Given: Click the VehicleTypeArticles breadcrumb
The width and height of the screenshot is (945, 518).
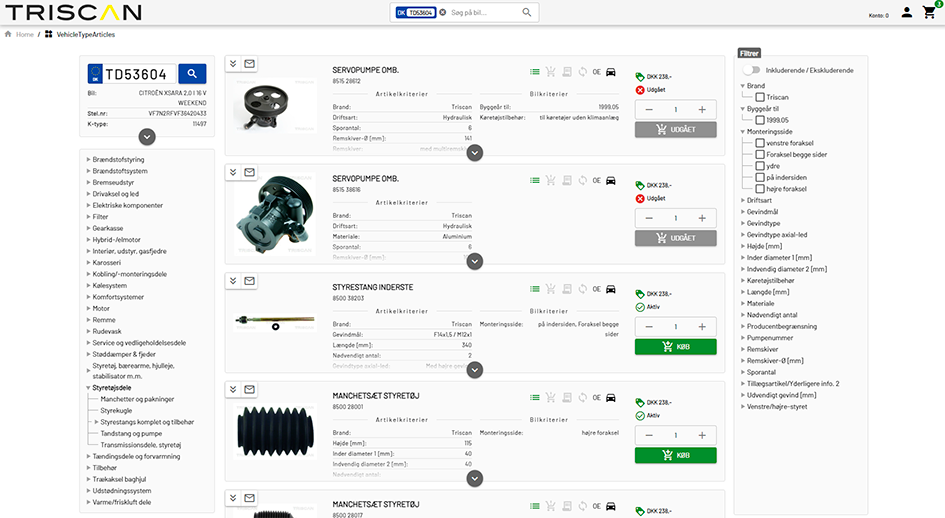Looking at the screenshot, I should pos(86,34).
